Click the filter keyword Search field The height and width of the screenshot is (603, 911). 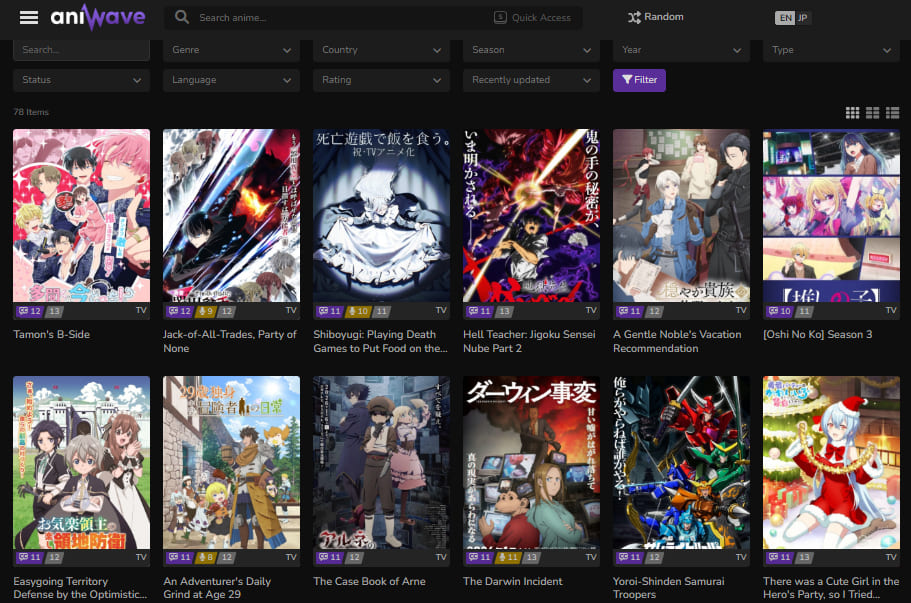(81, 50)
